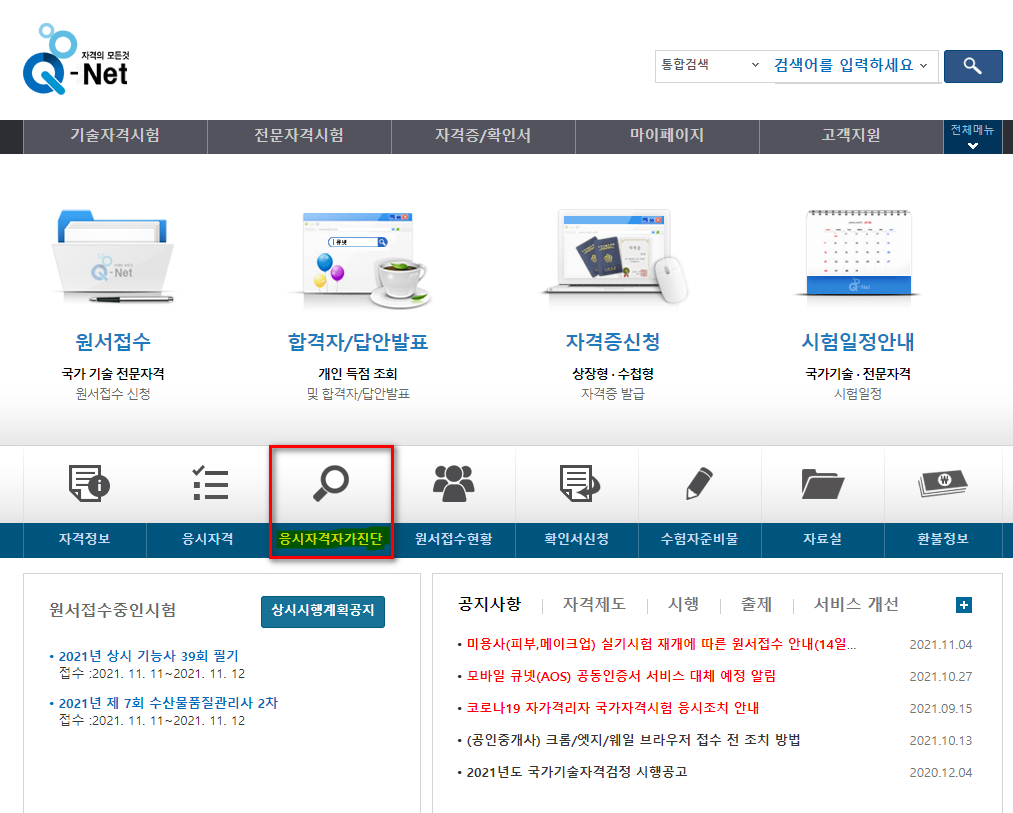Open the 공인중개사 브라우저 조치 방법 notice
Viewport: 1013px width, 813px height.
point(633,740)
